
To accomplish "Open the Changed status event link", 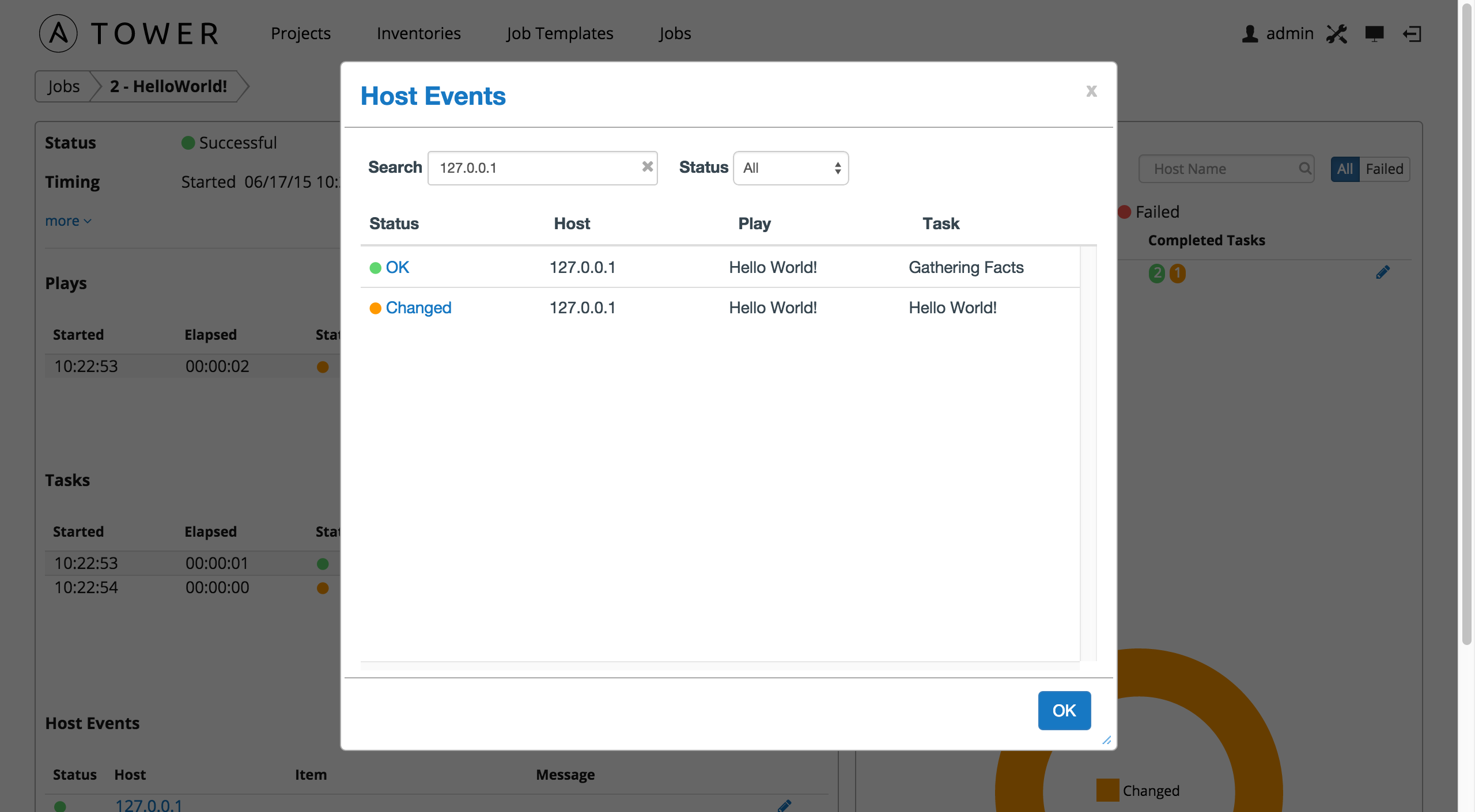I will pos(418,308).
